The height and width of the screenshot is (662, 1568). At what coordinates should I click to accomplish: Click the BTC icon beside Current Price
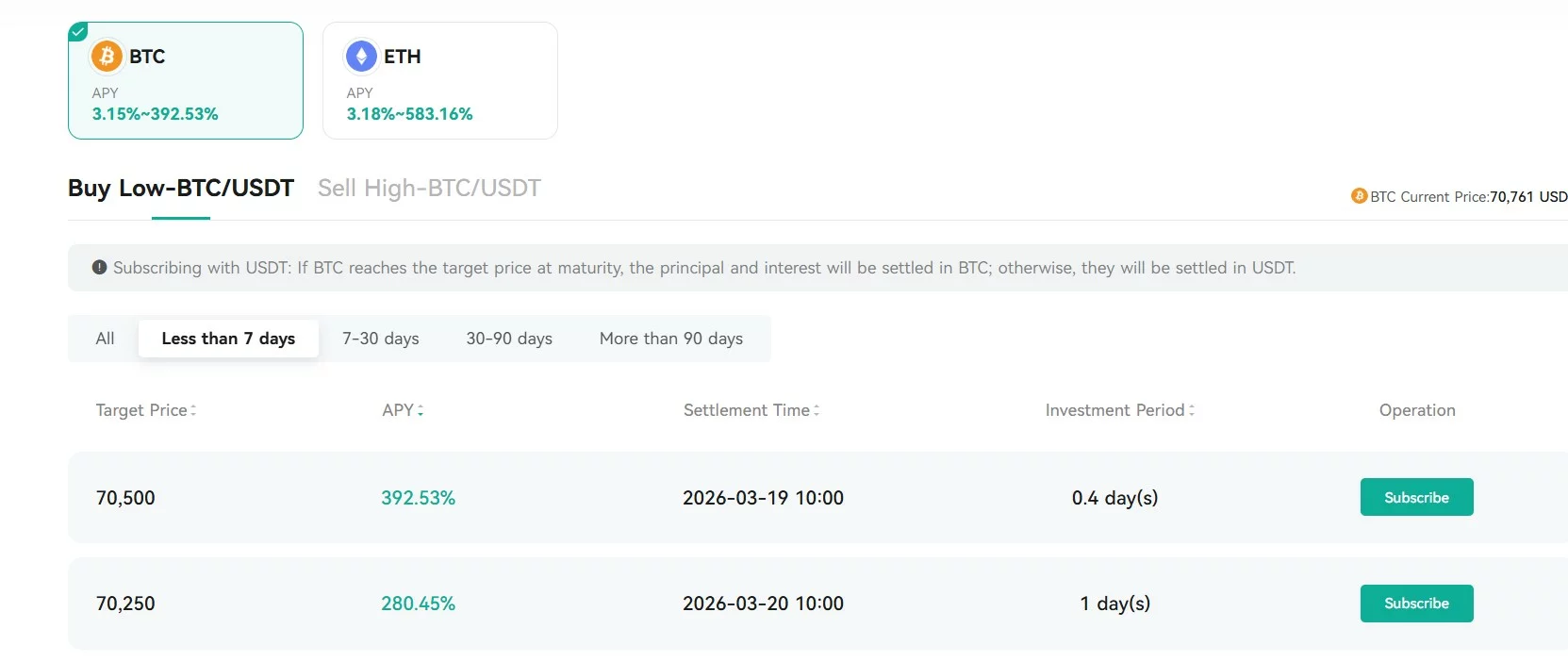(x=1358, y=196)
